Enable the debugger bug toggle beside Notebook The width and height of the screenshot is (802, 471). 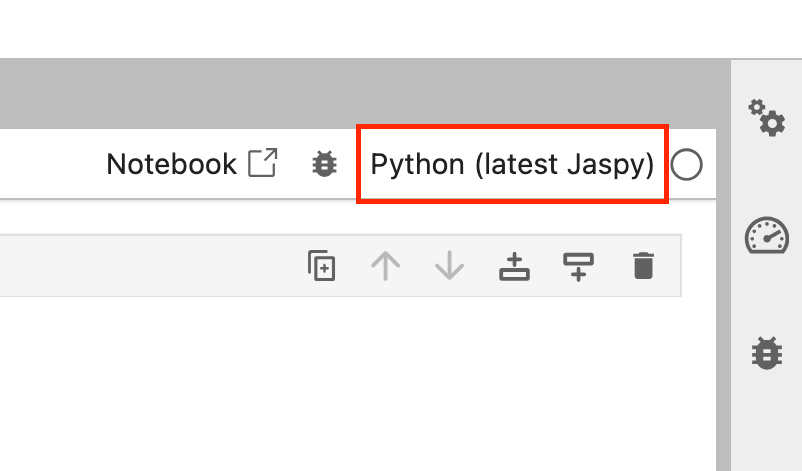pos(324,164)
